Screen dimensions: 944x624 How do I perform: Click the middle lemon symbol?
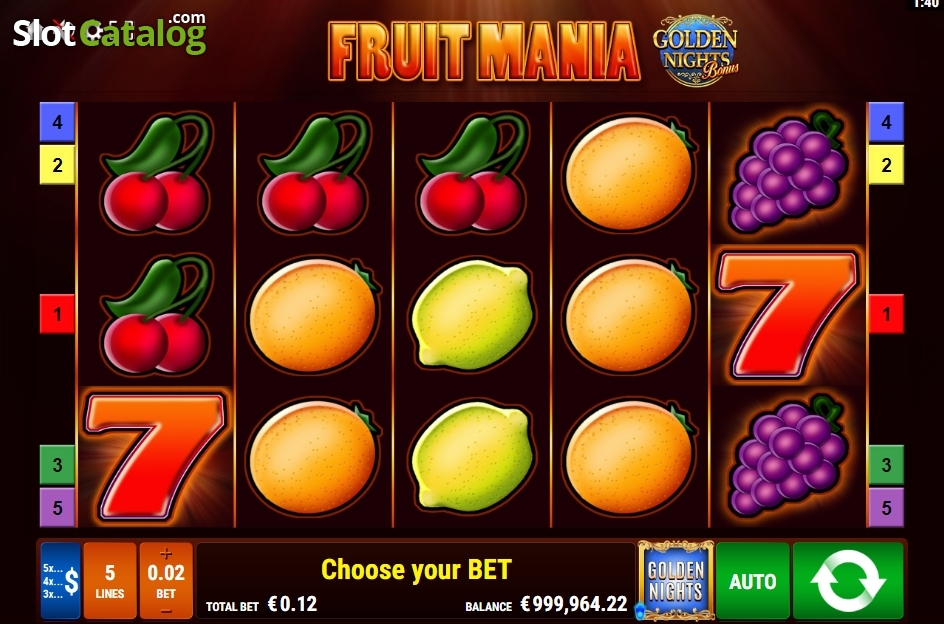pyautogui.click(x=473, y=315)
